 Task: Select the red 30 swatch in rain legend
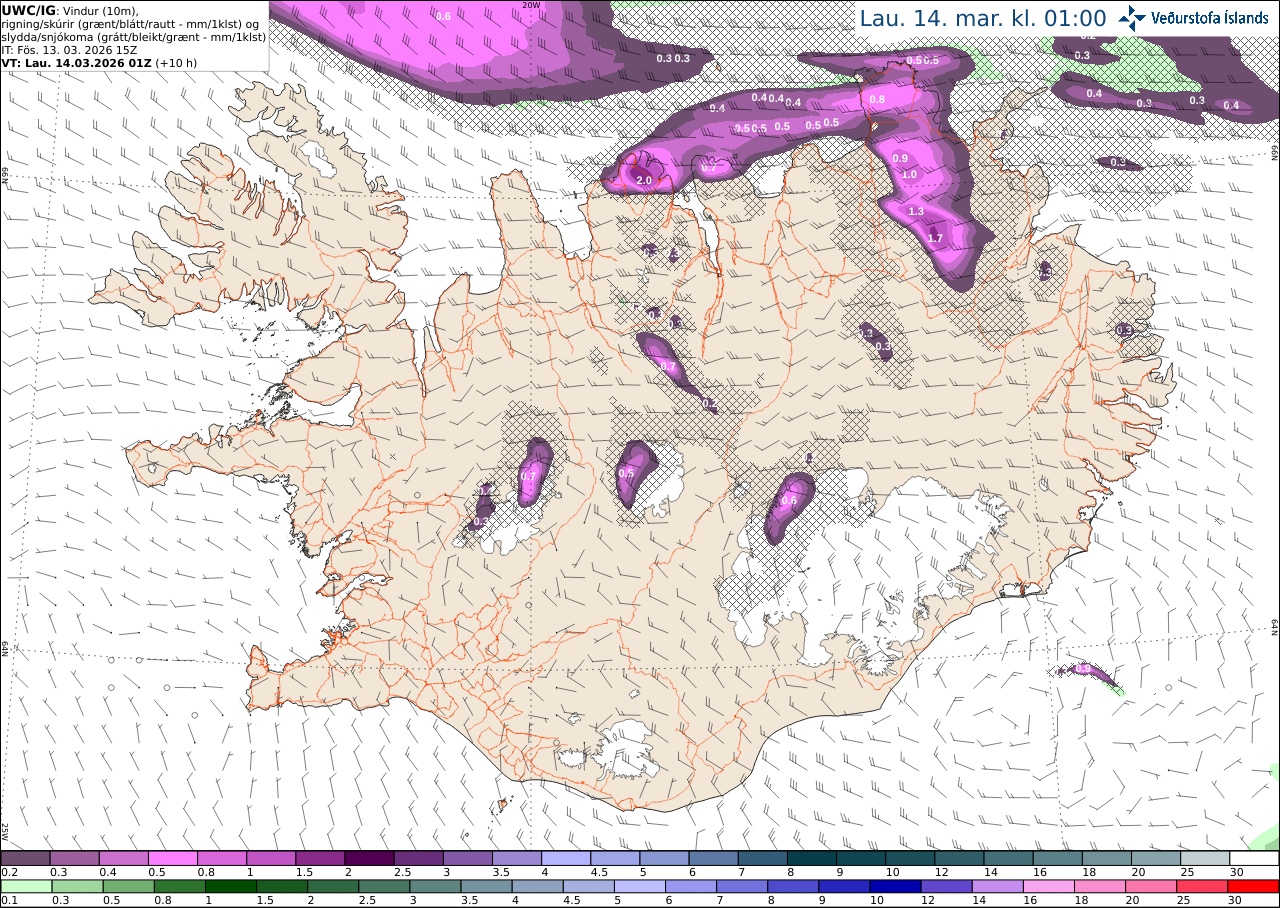(1253, 886)
